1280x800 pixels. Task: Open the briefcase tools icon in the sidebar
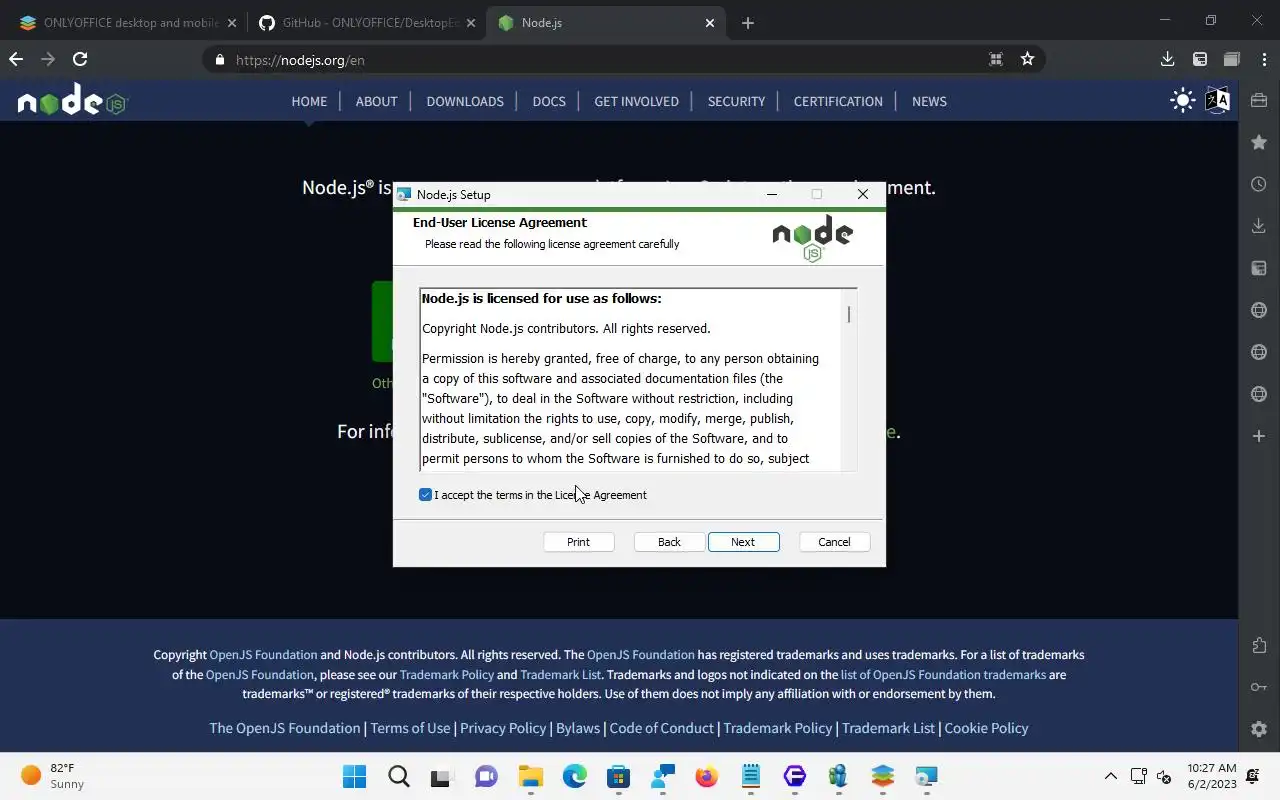pyautogui.click(x=1259, y=100)
